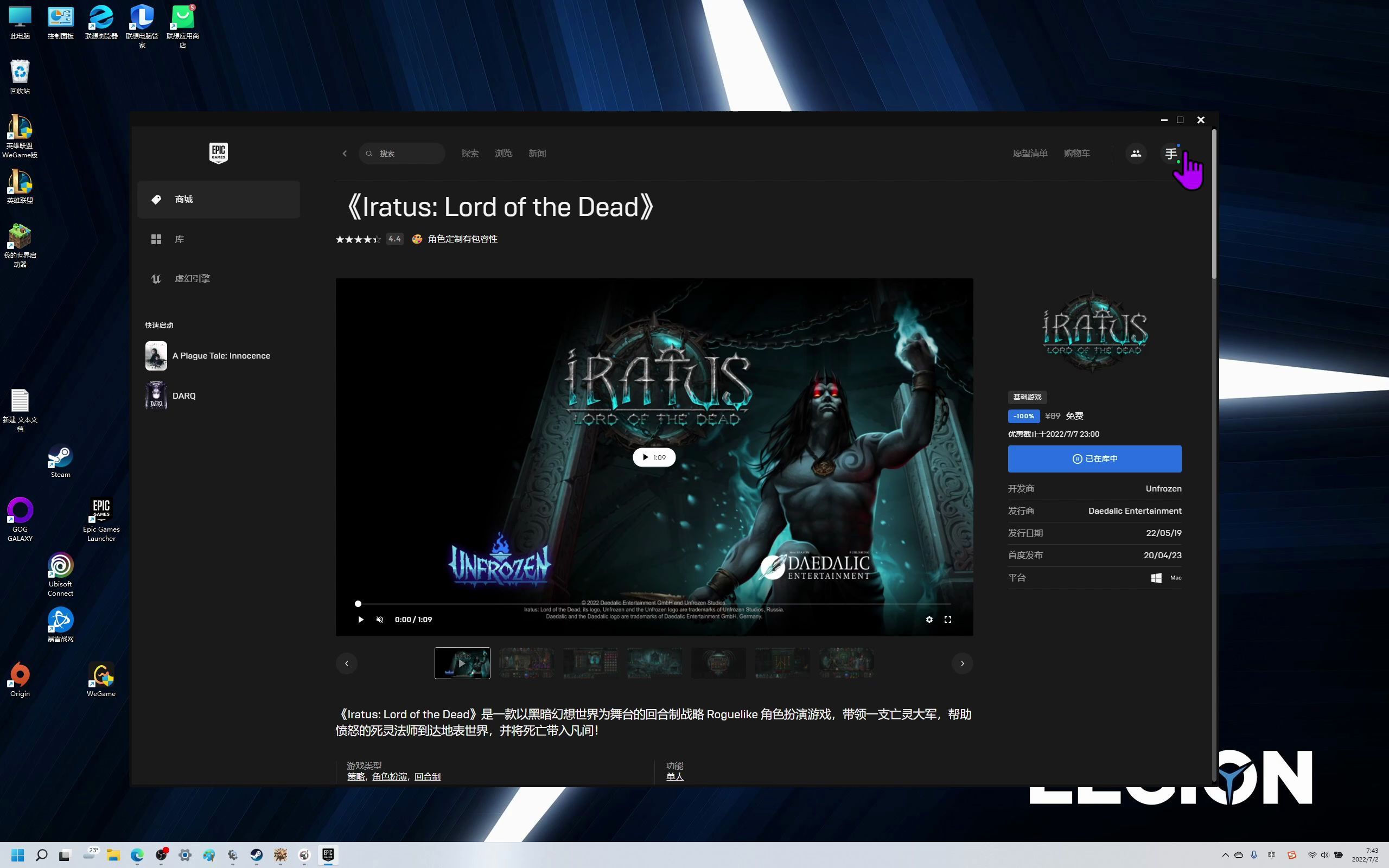
Task: Open the Windows Start menu
Action: point(18,856)
